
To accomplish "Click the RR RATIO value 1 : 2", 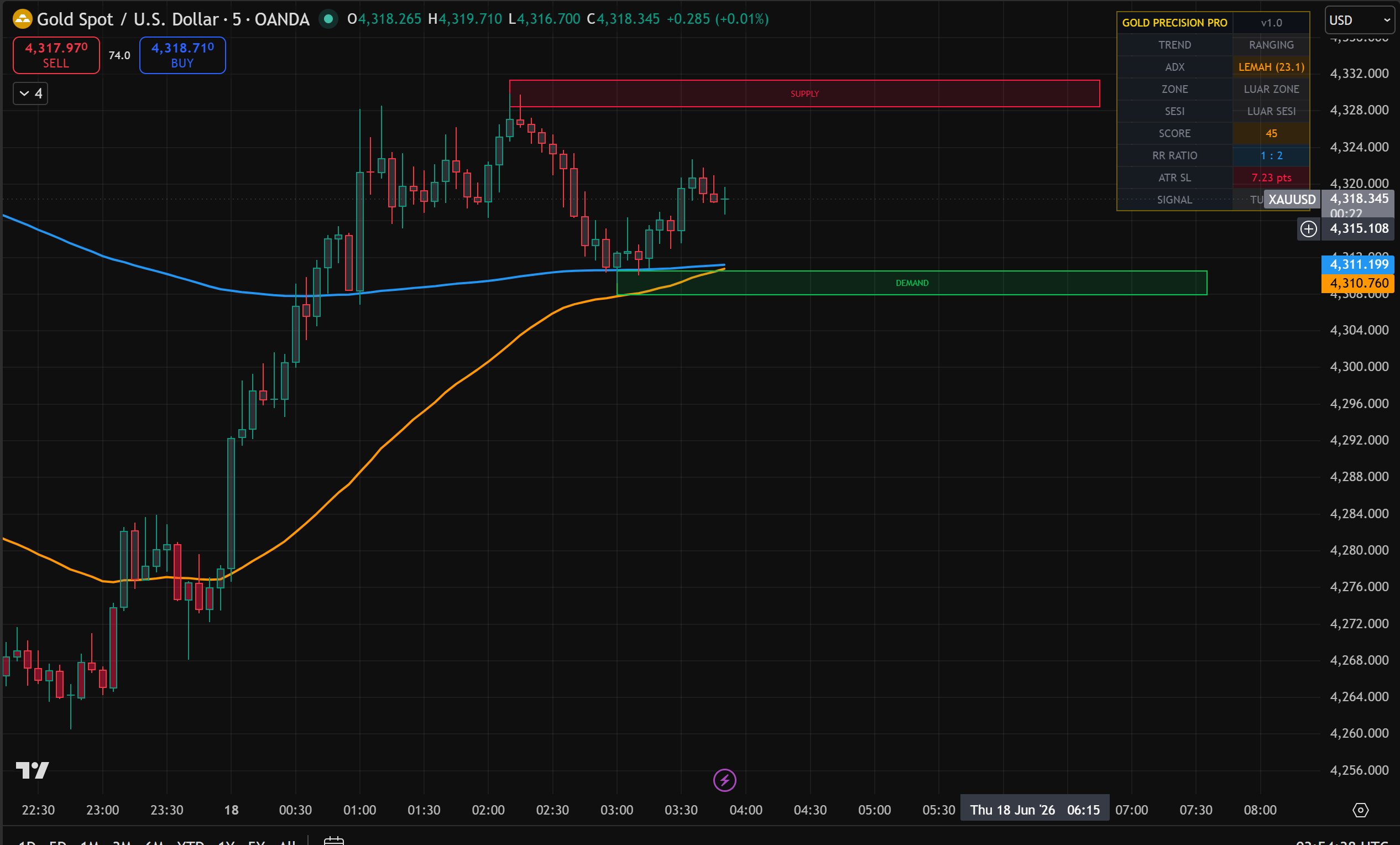I will [x=1271, y=156].
